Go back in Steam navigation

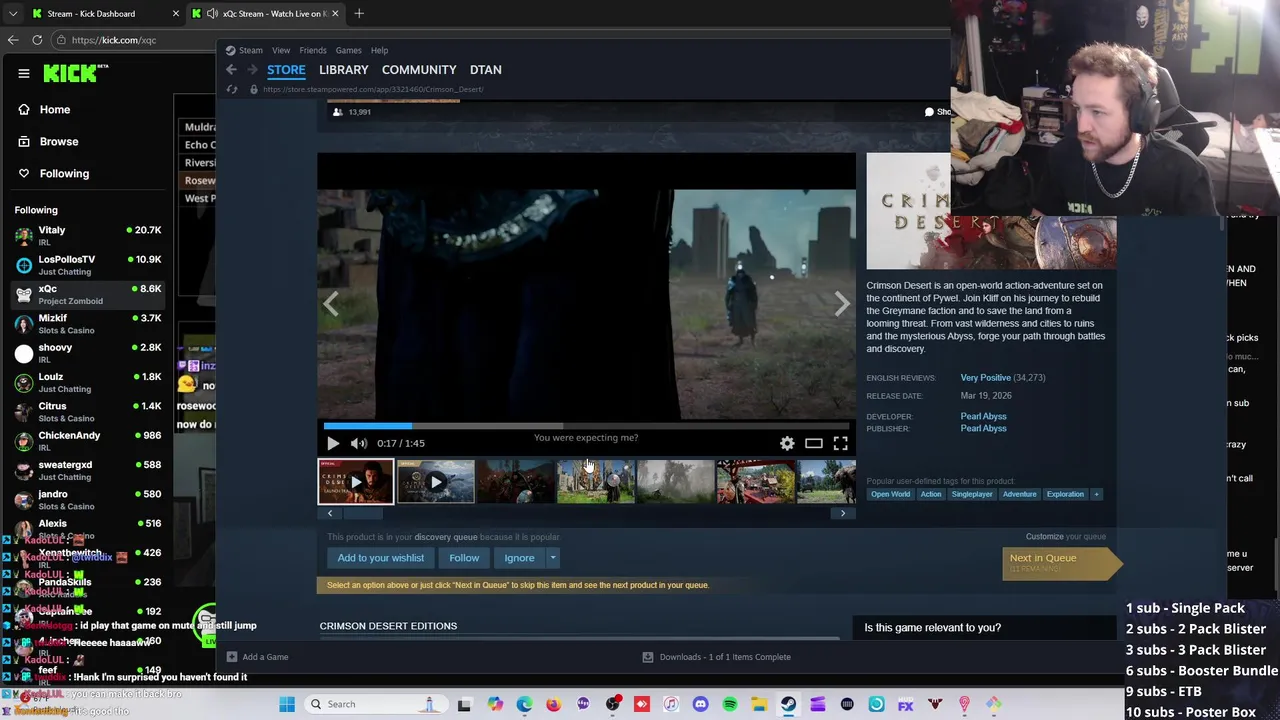[x=231, y=70]
